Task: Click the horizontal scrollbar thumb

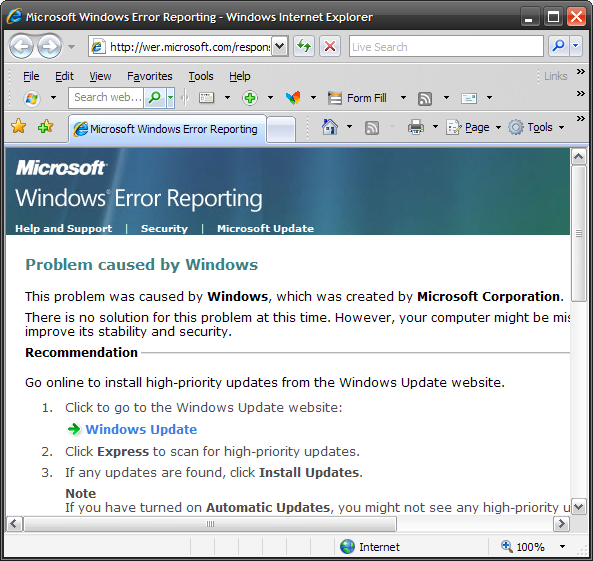Action: point(210,524)
